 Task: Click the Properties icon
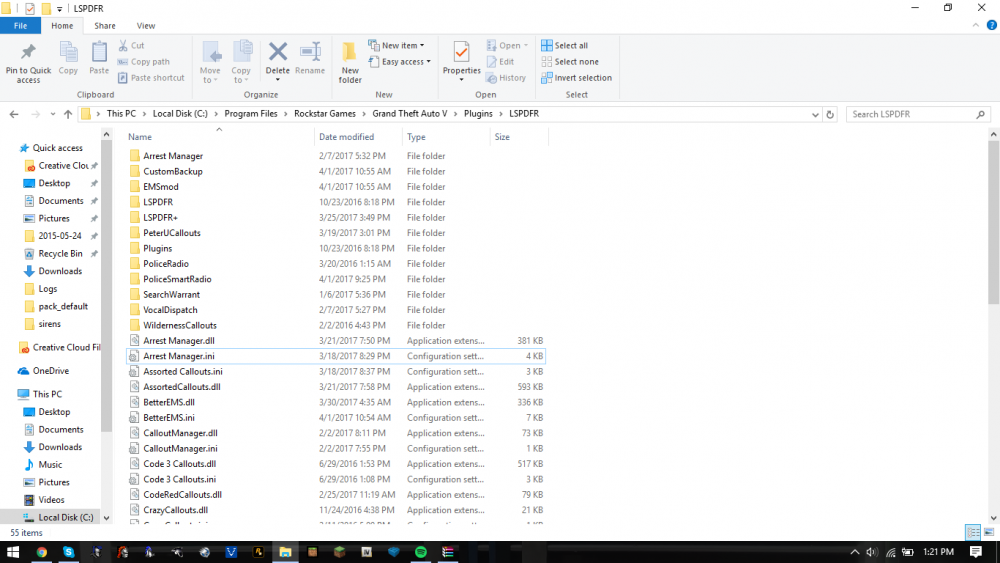(x=461, y=52)
